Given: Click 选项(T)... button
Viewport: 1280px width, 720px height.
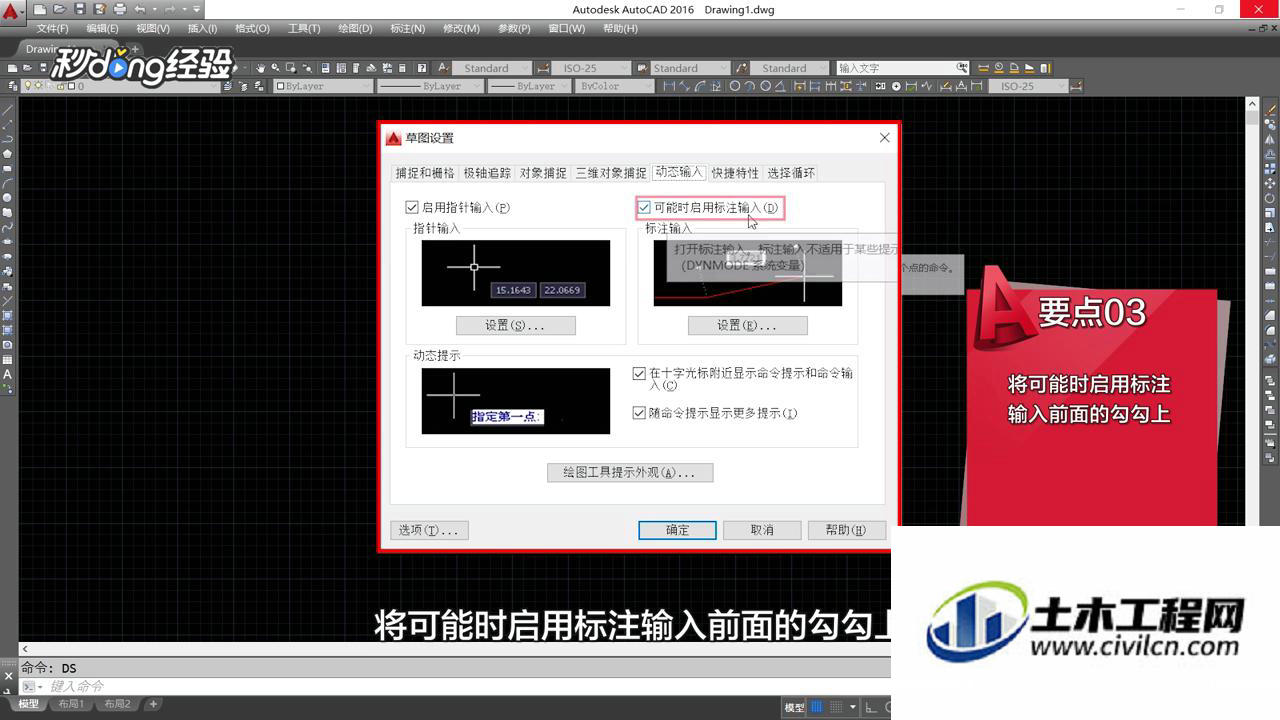Looking at the screenshot, I should [x=429, y=530].
